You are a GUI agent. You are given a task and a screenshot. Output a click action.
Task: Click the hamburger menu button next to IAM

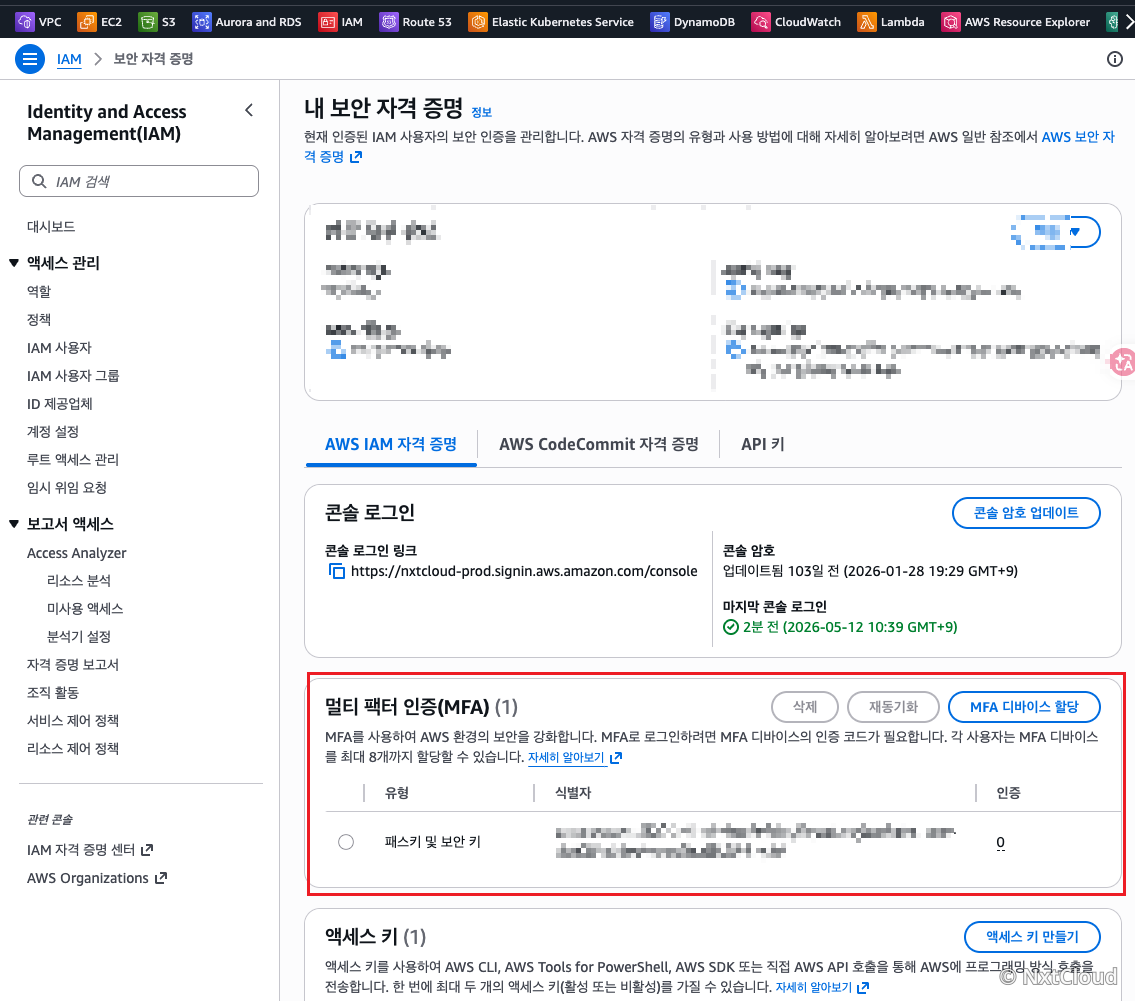pos(30,59)
